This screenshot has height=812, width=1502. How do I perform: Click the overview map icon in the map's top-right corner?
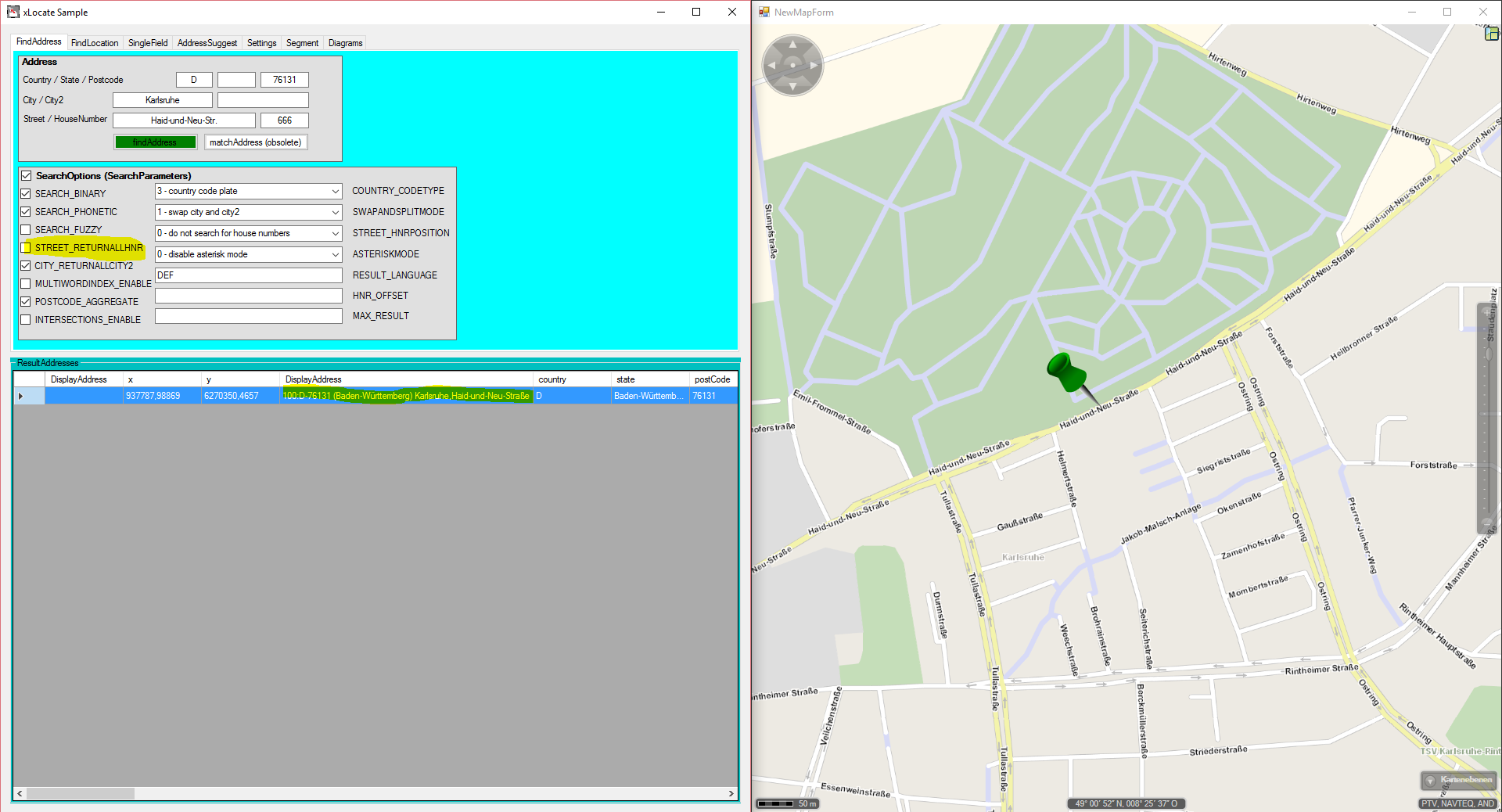[1492, 33]
